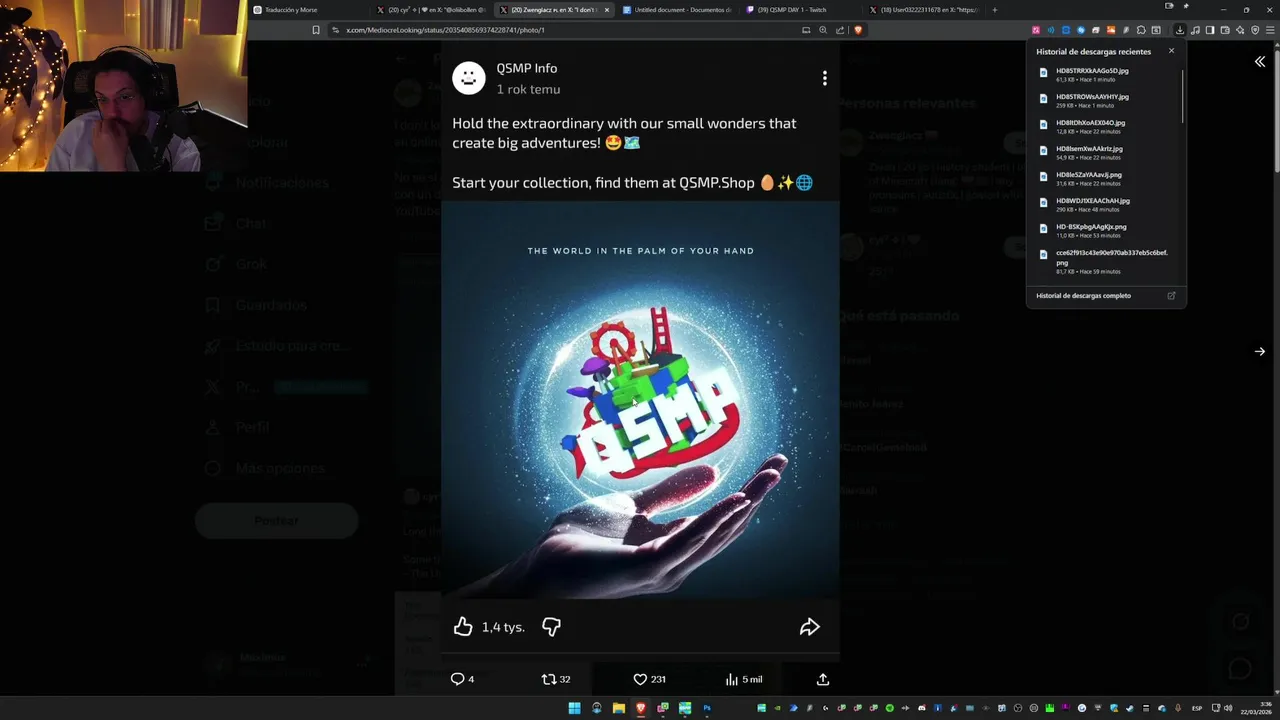Open the QSMP globe poster image
The image size is (1280, 720).
640,400
